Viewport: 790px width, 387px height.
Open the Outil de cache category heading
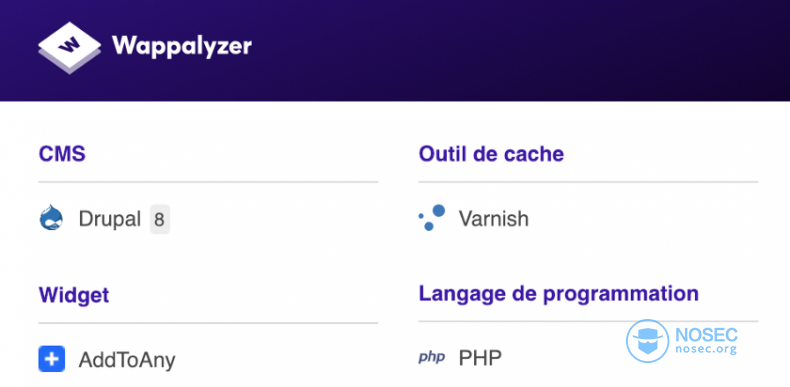click(491, 154)
